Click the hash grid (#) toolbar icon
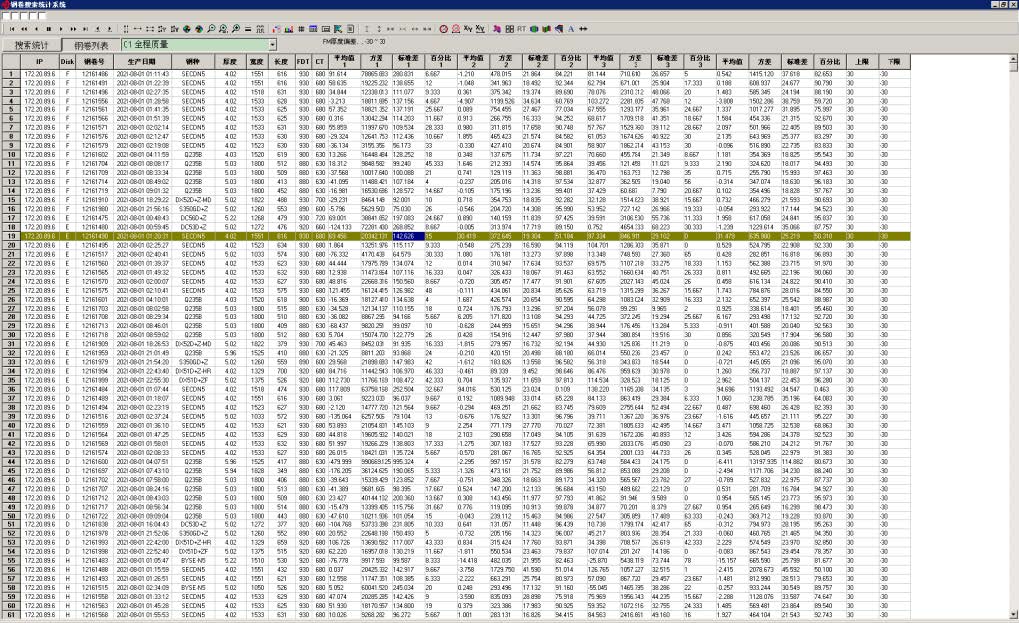 point(301,29)
